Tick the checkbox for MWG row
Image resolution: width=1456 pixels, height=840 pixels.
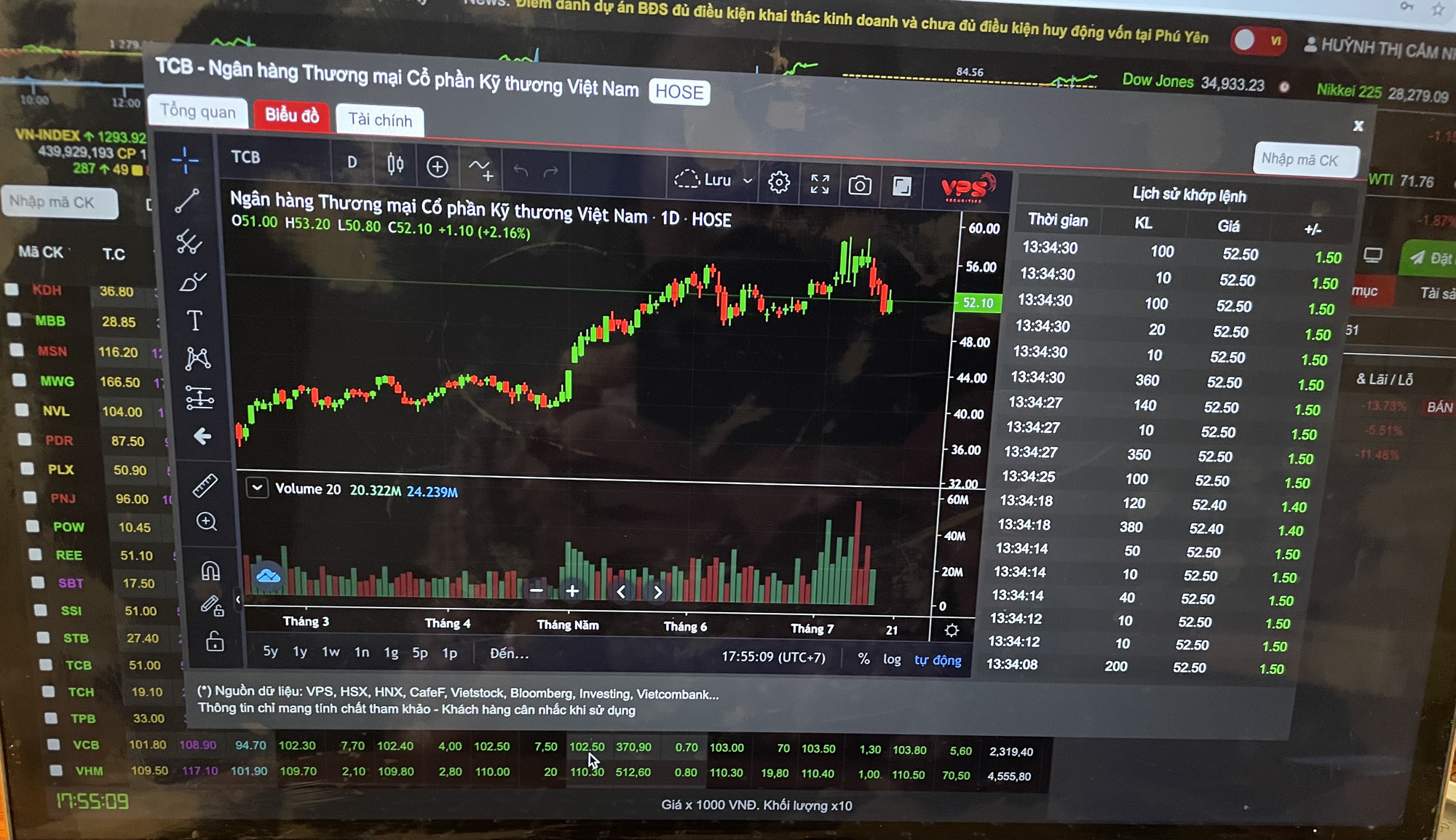click(x=20, y=380)
